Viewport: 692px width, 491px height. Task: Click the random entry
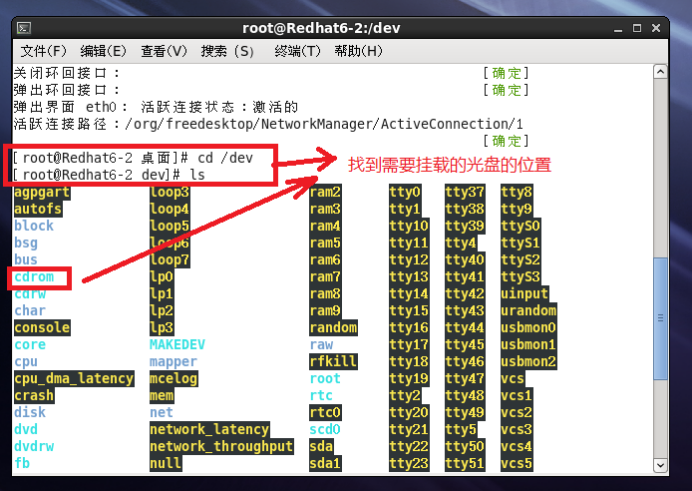pos(333,328)
